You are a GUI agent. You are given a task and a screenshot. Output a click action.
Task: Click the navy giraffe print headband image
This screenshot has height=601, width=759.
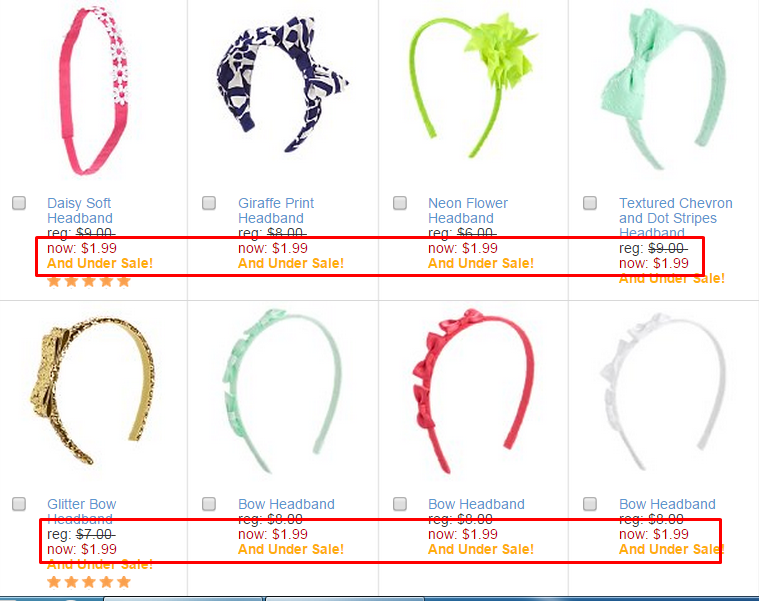coord(282,83)
